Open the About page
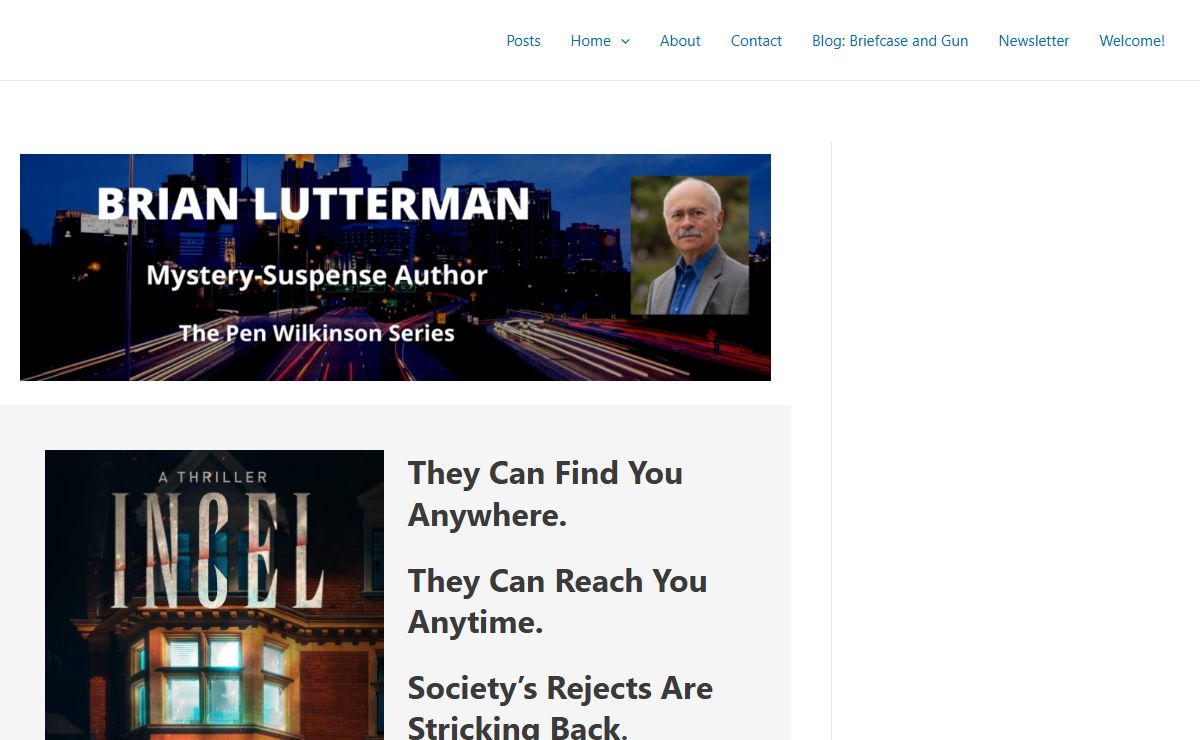This screenshot has width=1200, height=740. click(680, 41)
